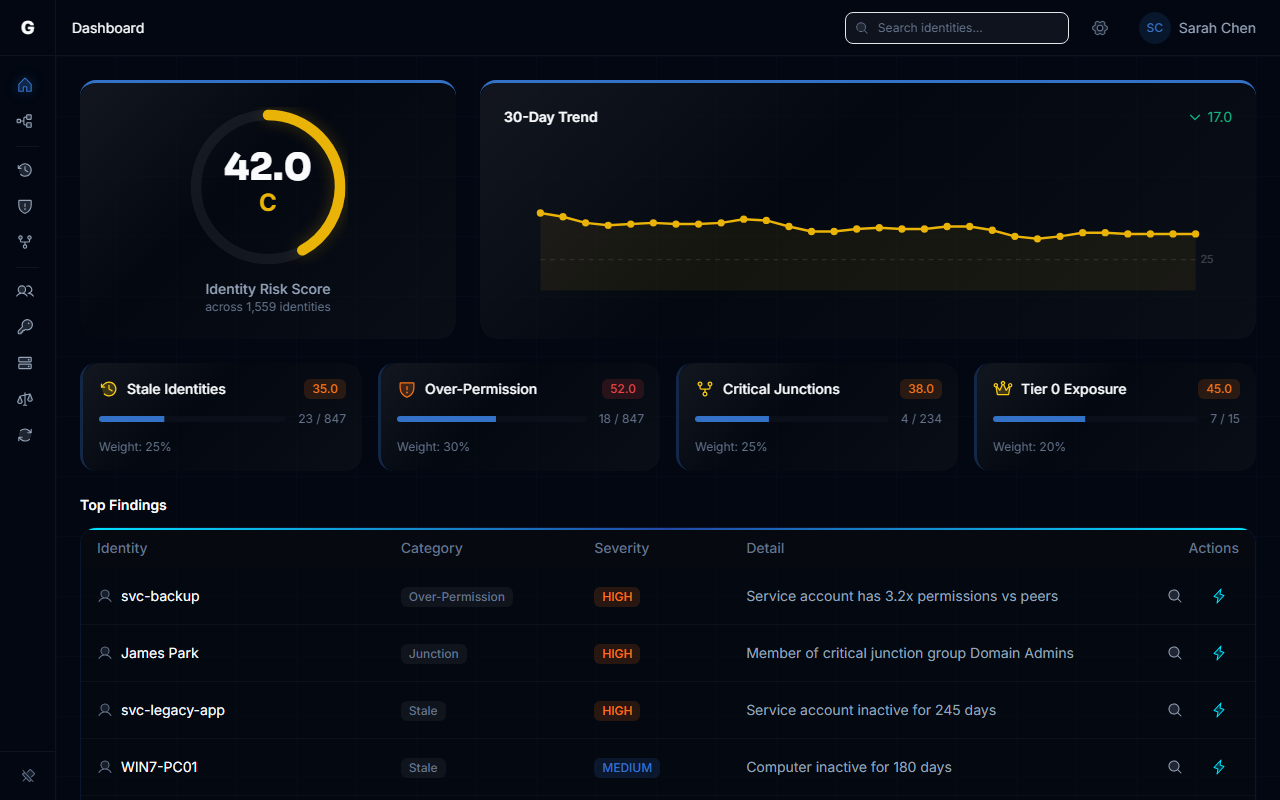Open Sarah Chen's profile menu
The height and width of the screenshot is (800, 1280).
coord(1197,28)
